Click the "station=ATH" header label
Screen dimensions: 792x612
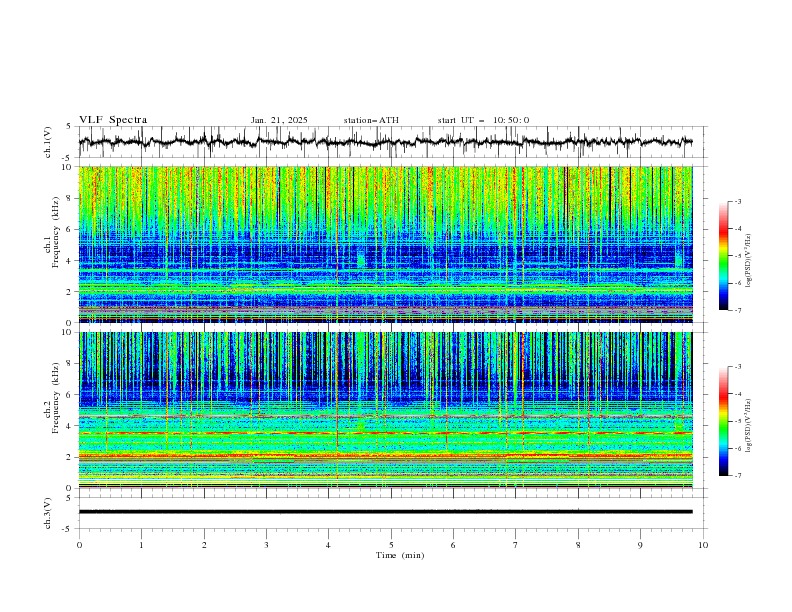click(x=371, y=120)
